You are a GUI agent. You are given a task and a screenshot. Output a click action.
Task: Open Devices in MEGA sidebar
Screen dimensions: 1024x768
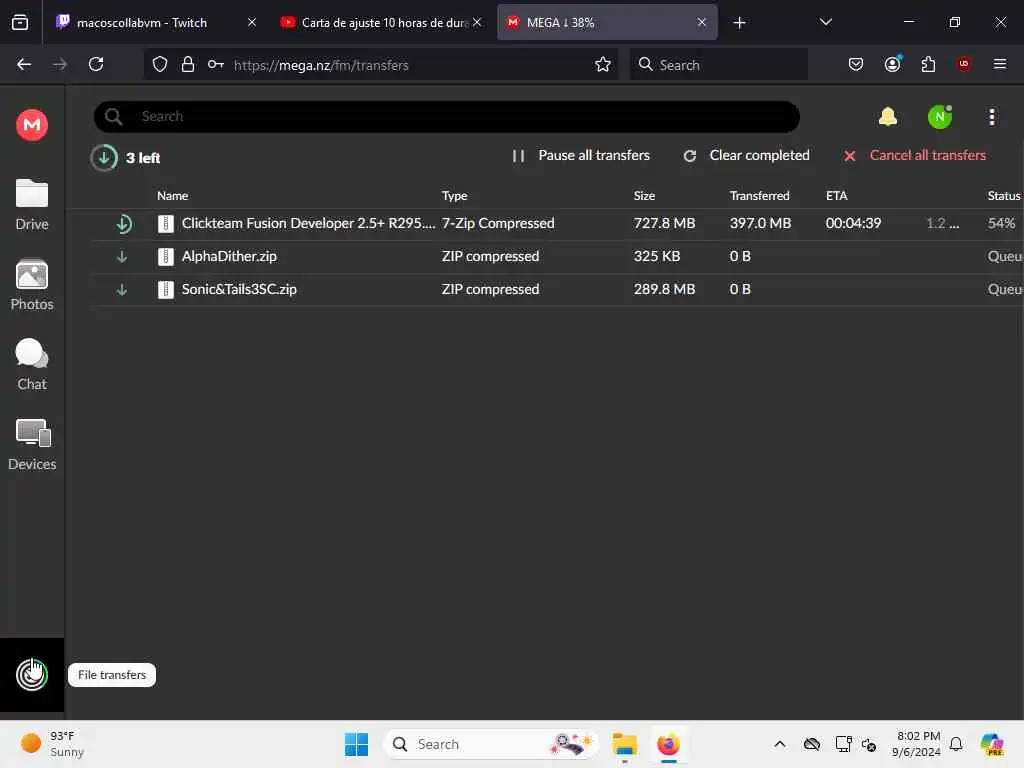coord(32,445)
